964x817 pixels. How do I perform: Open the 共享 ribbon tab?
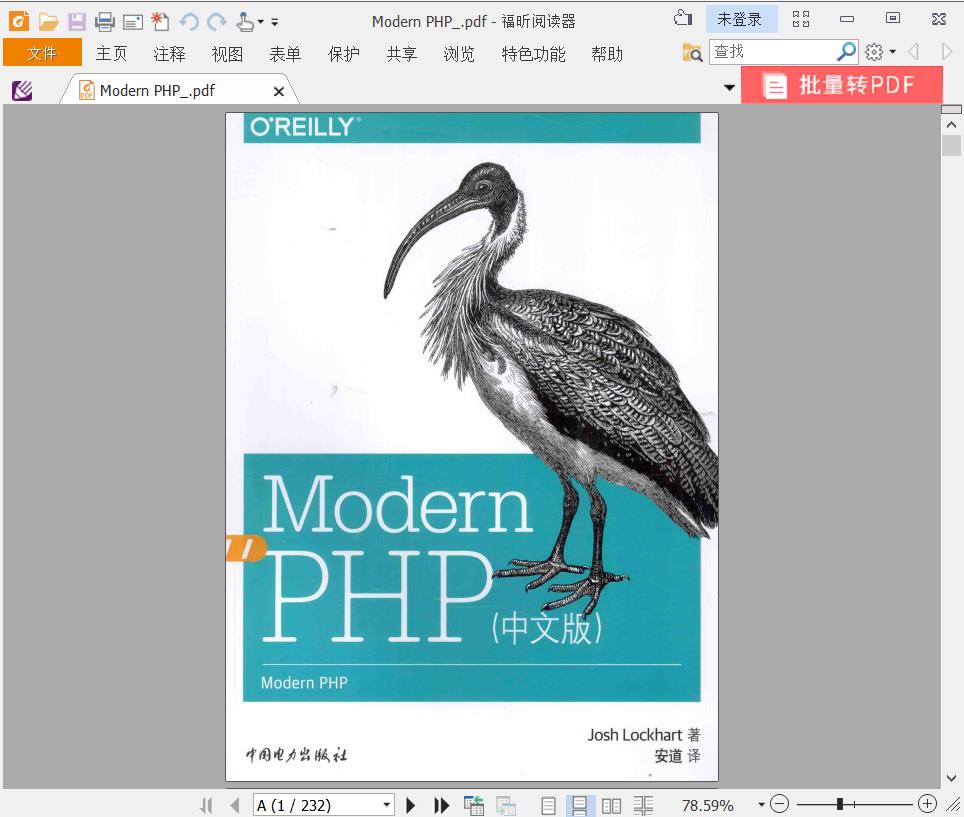[x=402, y=54]
